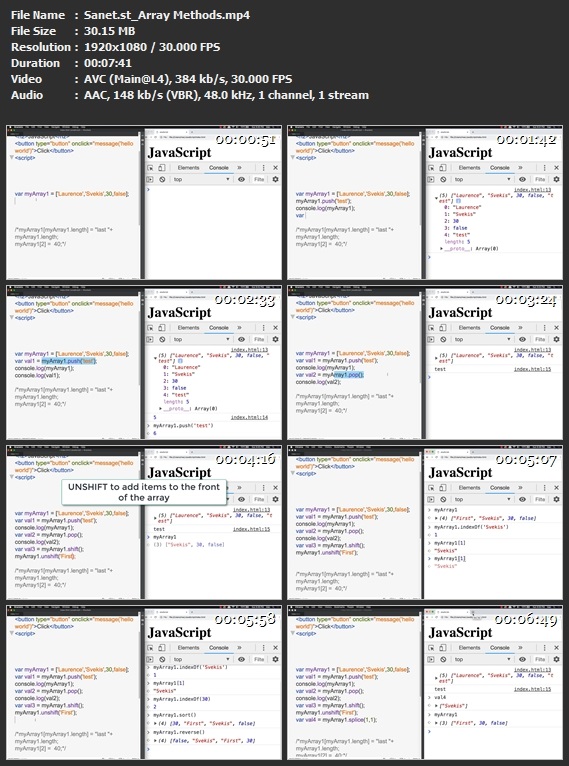Image resolution: width=569 pixels, height=766 pixels.
Task: Toggle the eye icon in the 00:06:49 frame
Action: [522, 660]
